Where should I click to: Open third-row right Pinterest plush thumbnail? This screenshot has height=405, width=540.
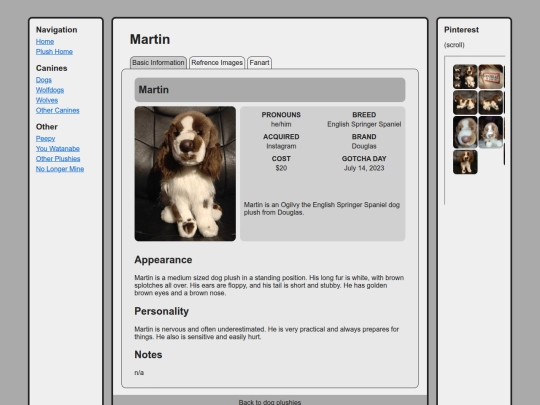coord(491,132)
